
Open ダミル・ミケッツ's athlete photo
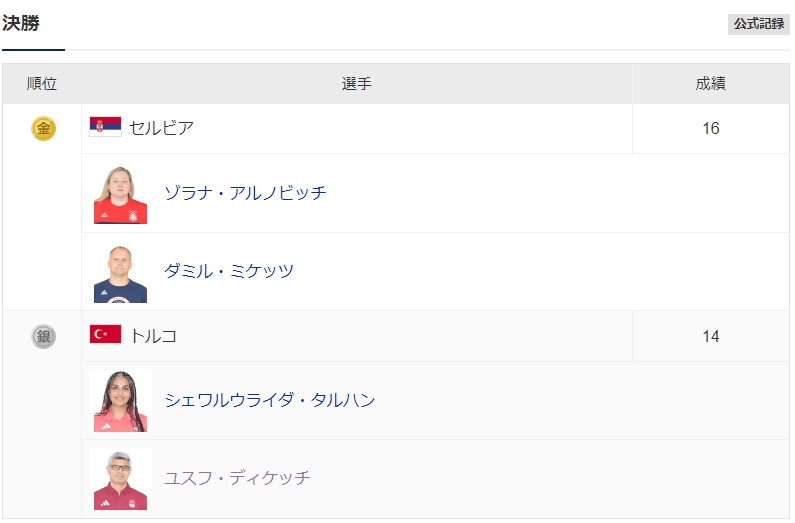pyautogui.click(x=120, y=272)
